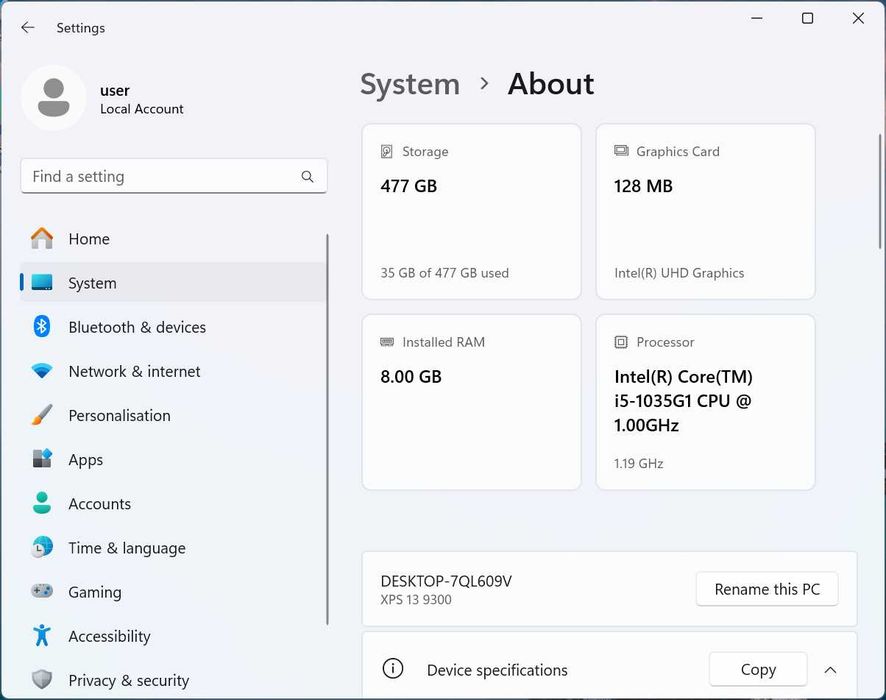
Task: Click the Gaming controller icon
Action: point(42,592)
